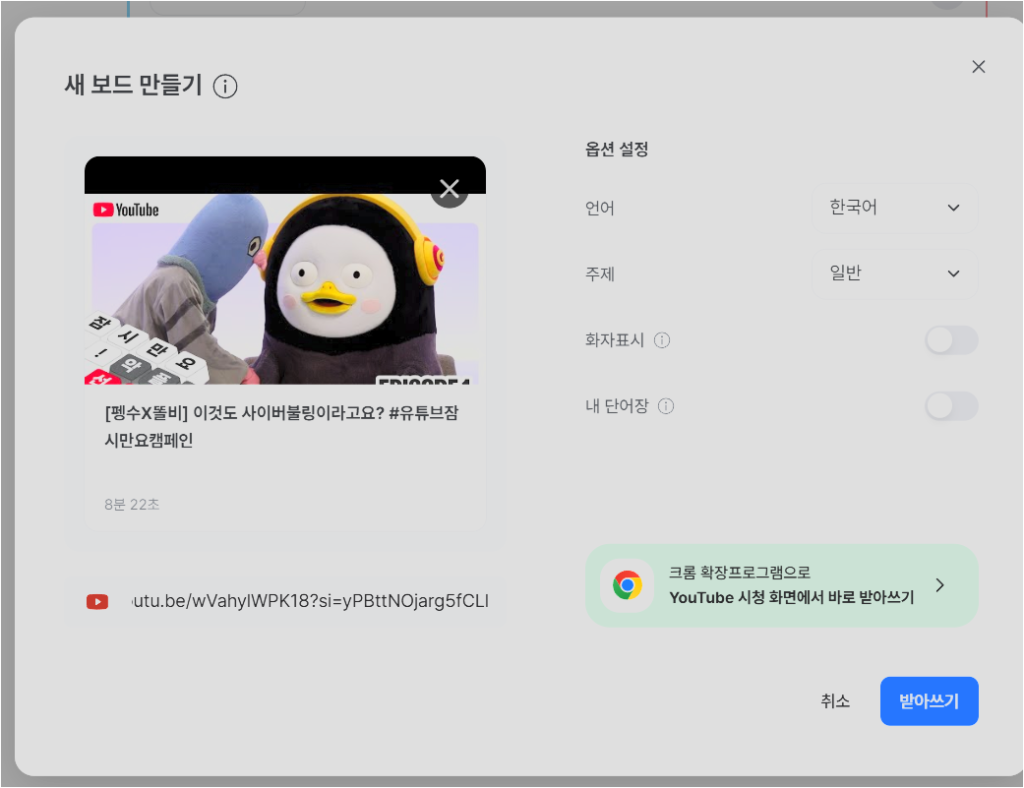The height and width of the screenshot is (788, 1024).
Task: Click the arrow chevron on the extension banner
Action: coord(939,586)
